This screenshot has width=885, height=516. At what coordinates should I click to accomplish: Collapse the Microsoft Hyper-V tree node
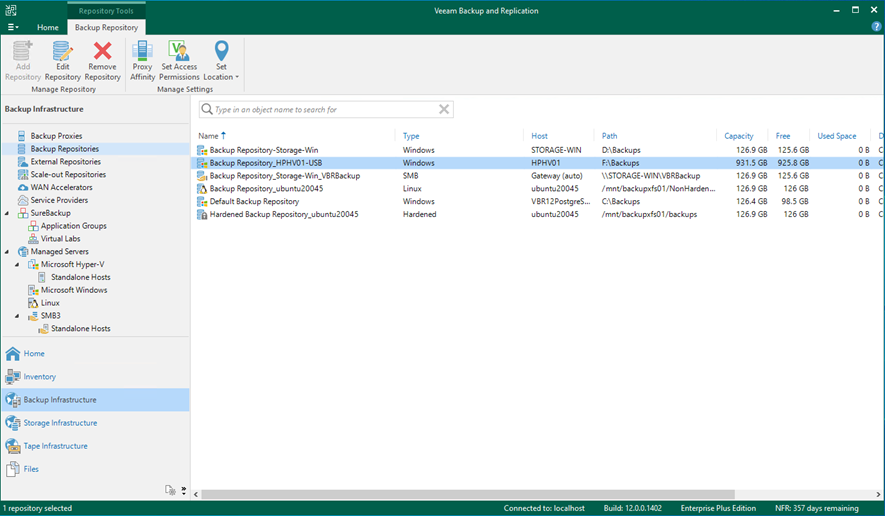[x=17, y=265]
